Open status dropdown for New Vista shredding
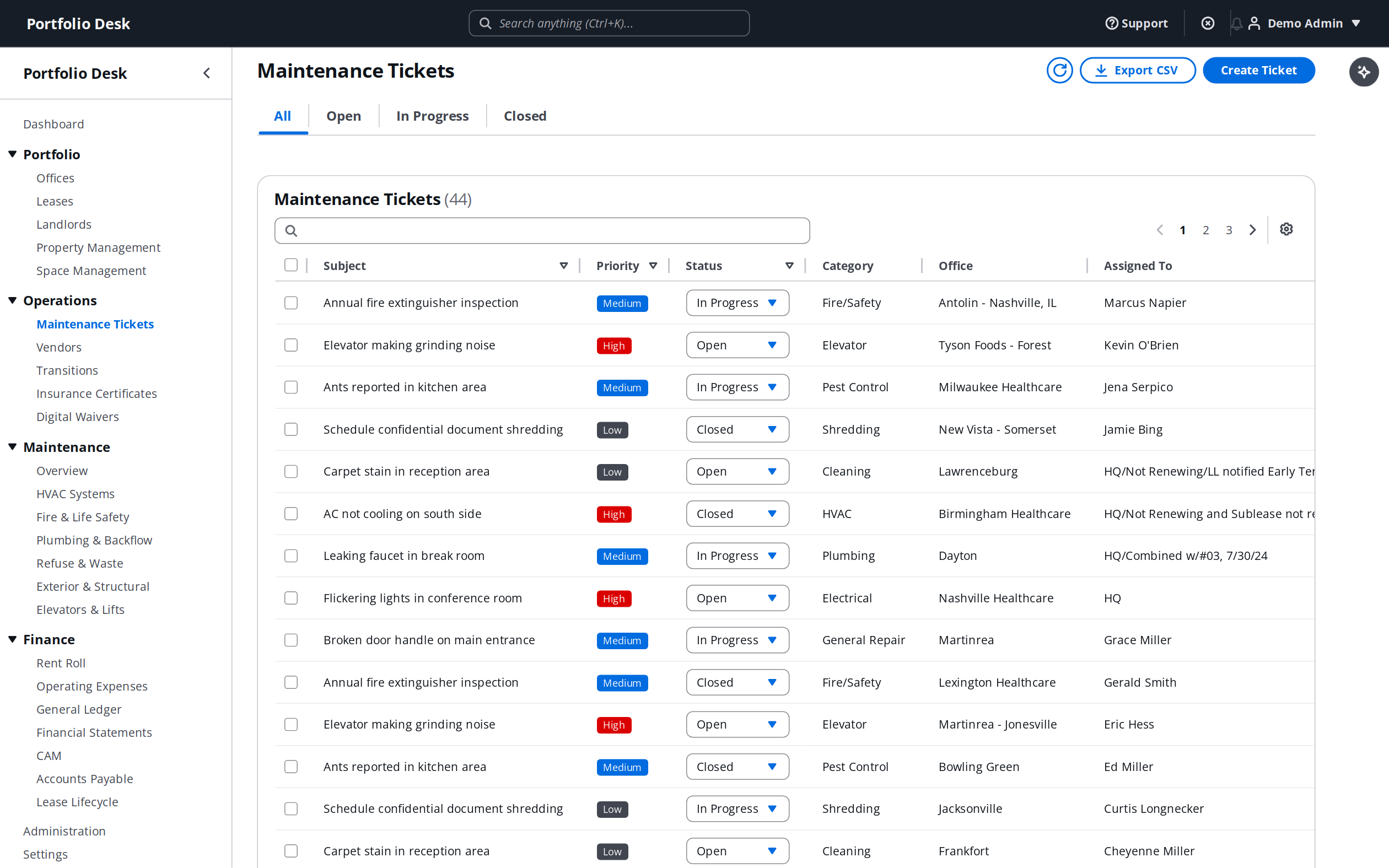Image resolution: width=1389 pixels, height=868 pixels. pyautogui.click(x=737, y=429)
